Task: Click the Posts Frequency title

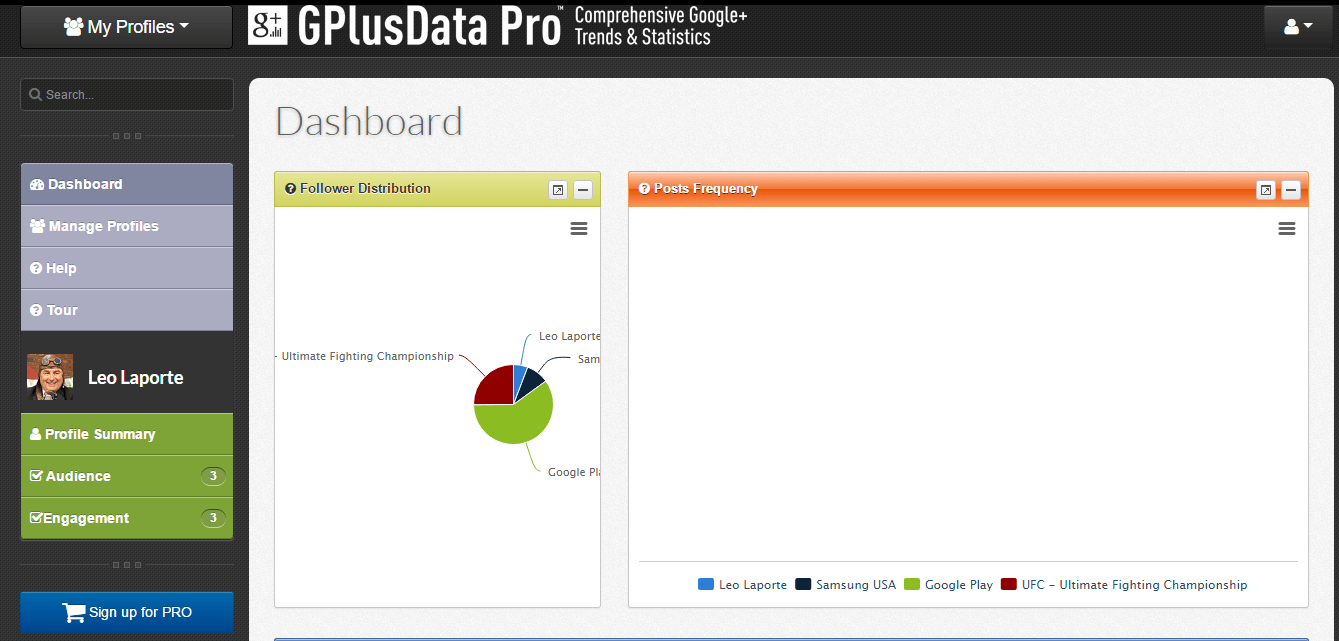Action: coord(705,188)
